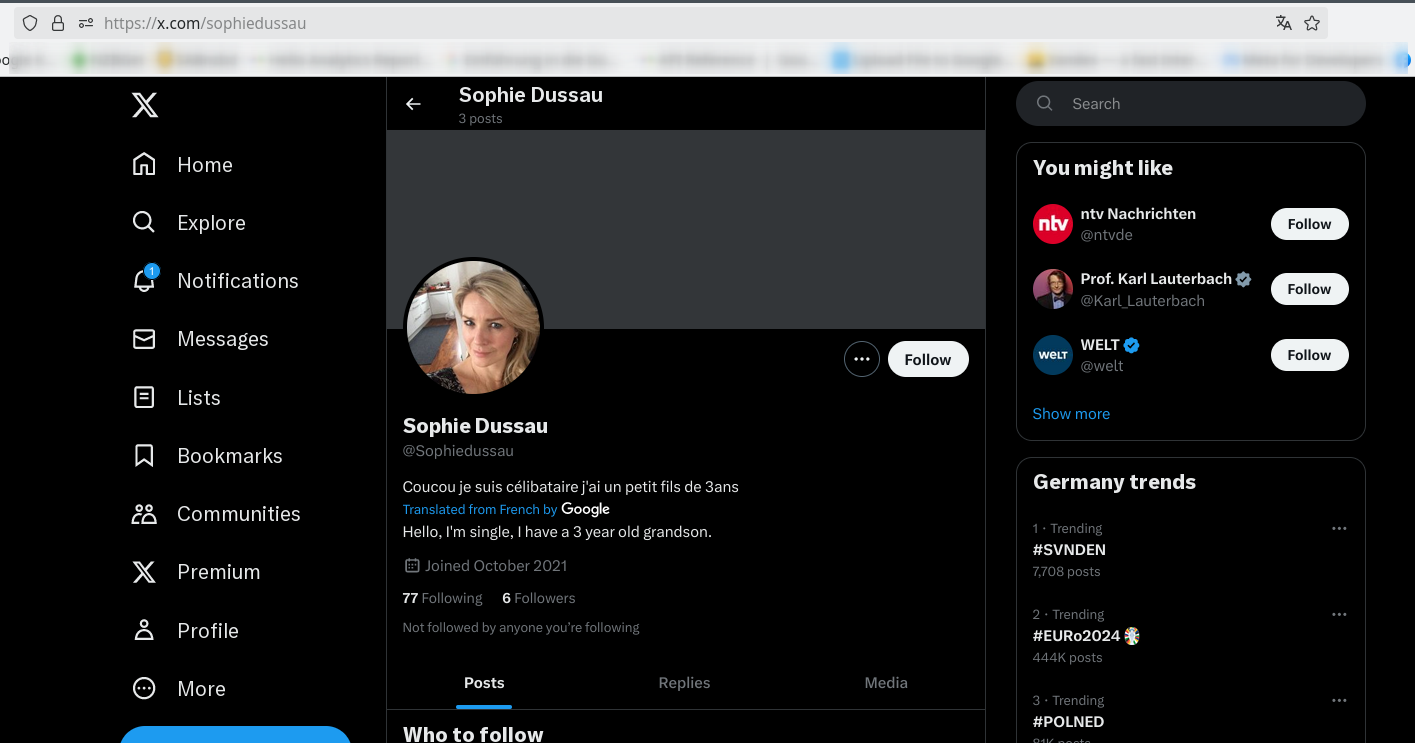Screen dimensions: 1415x743
Task: Open profile's three-dot more options menu
Action: pos(862,360)
